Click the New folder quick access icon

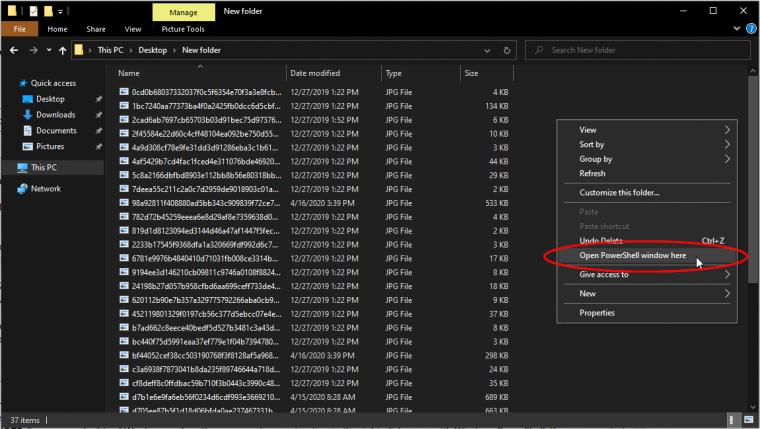[48, 11]
